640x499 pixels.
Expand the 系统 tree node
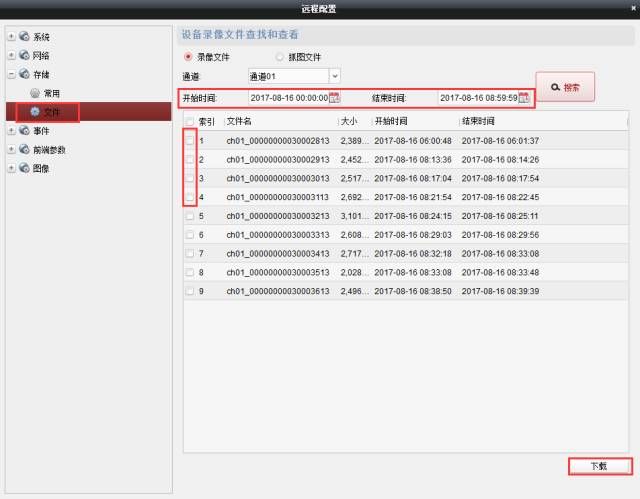pos(11,37)
